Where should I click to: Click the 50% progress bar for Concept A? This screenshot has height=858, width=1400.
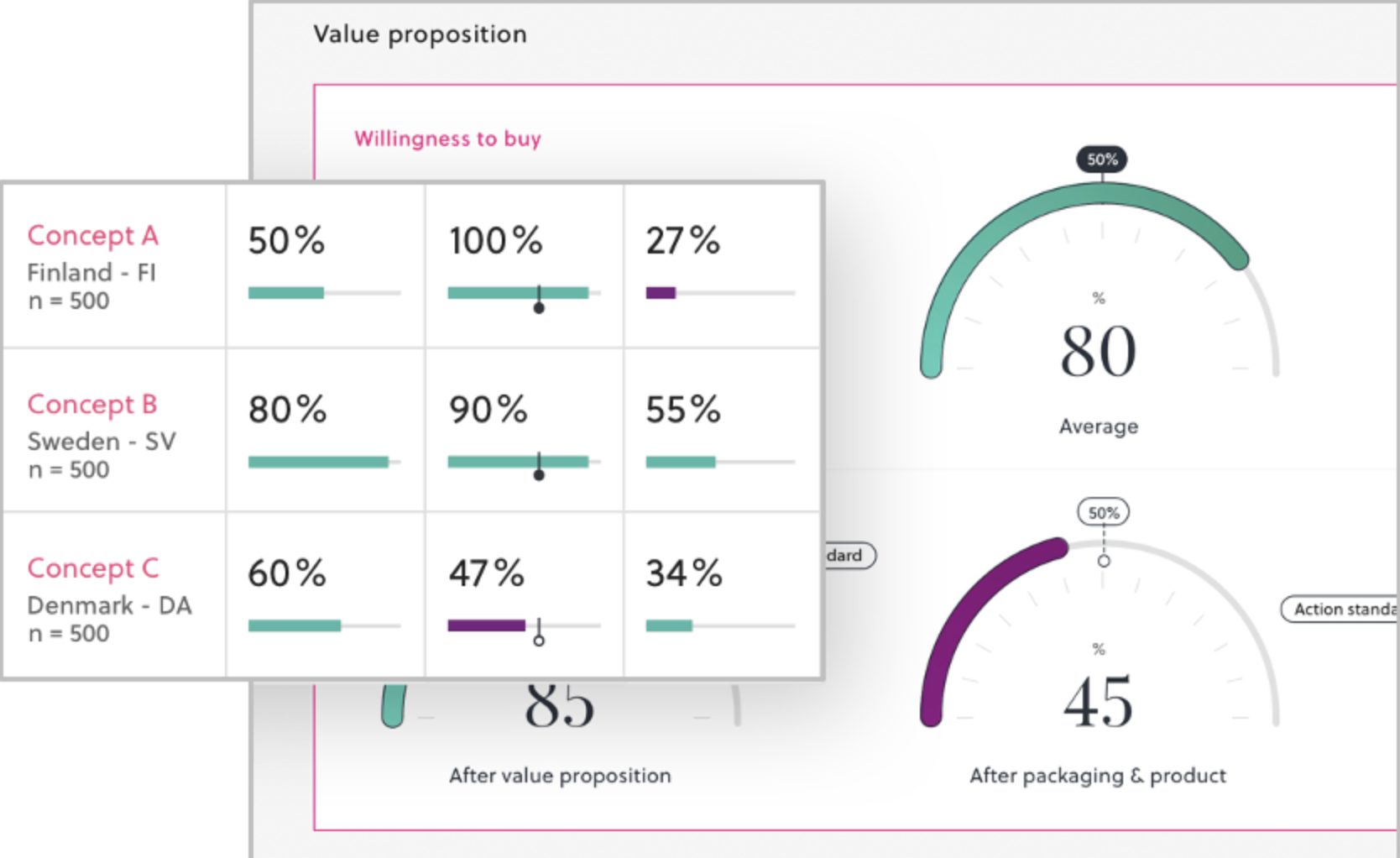(x=324, y=293)
